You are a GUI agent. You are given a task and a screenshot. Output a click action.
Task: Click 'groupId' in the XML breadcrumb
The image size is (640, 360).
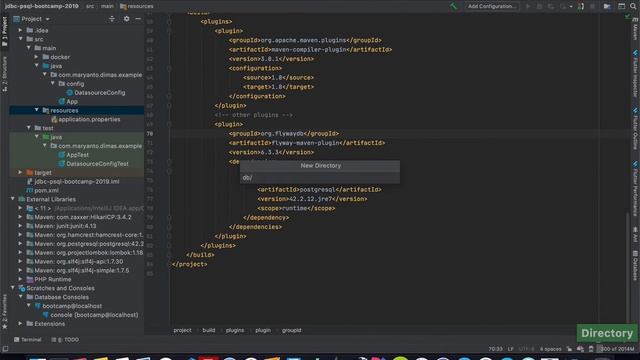point(291,330)
